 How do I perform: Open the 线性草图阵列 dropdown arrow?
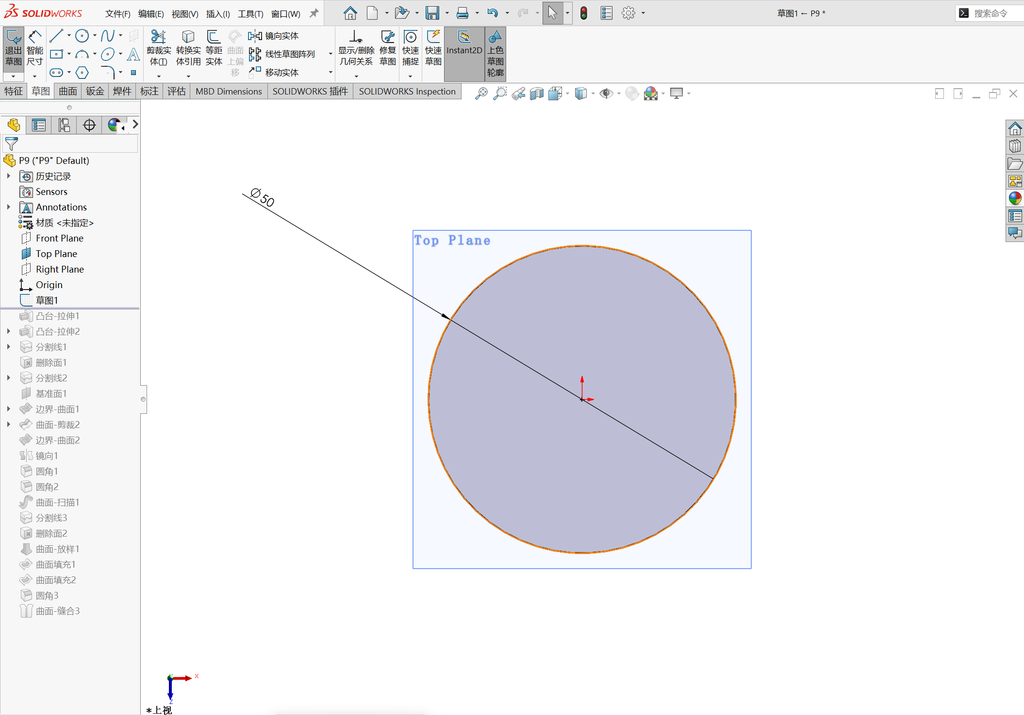tap(330, 54)
